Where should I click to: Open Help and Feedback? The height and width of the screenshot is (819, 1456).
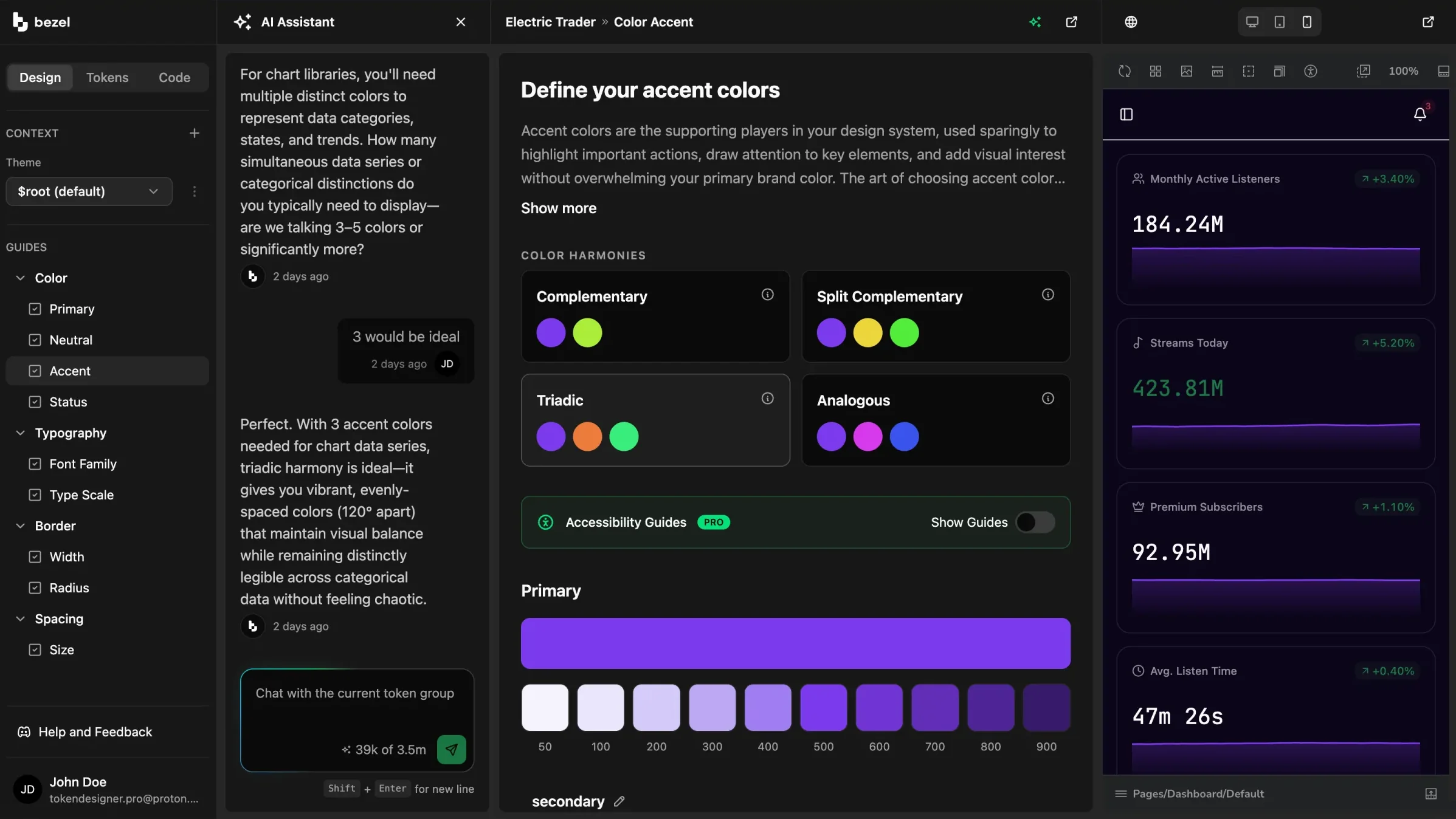point(85,732)
